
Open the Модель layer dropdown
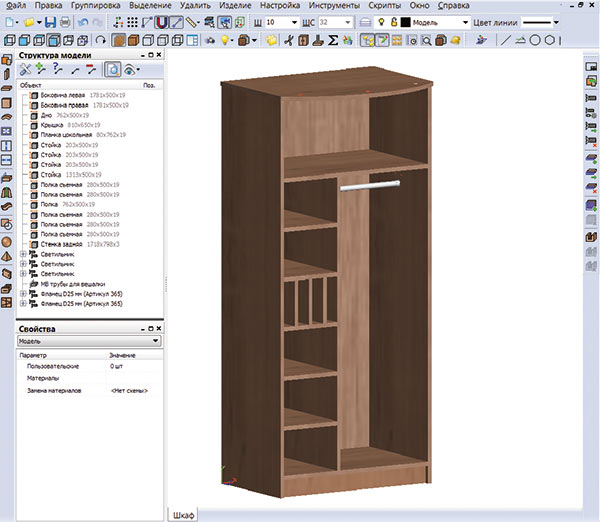pyautogui.click(x=464, y=22)
